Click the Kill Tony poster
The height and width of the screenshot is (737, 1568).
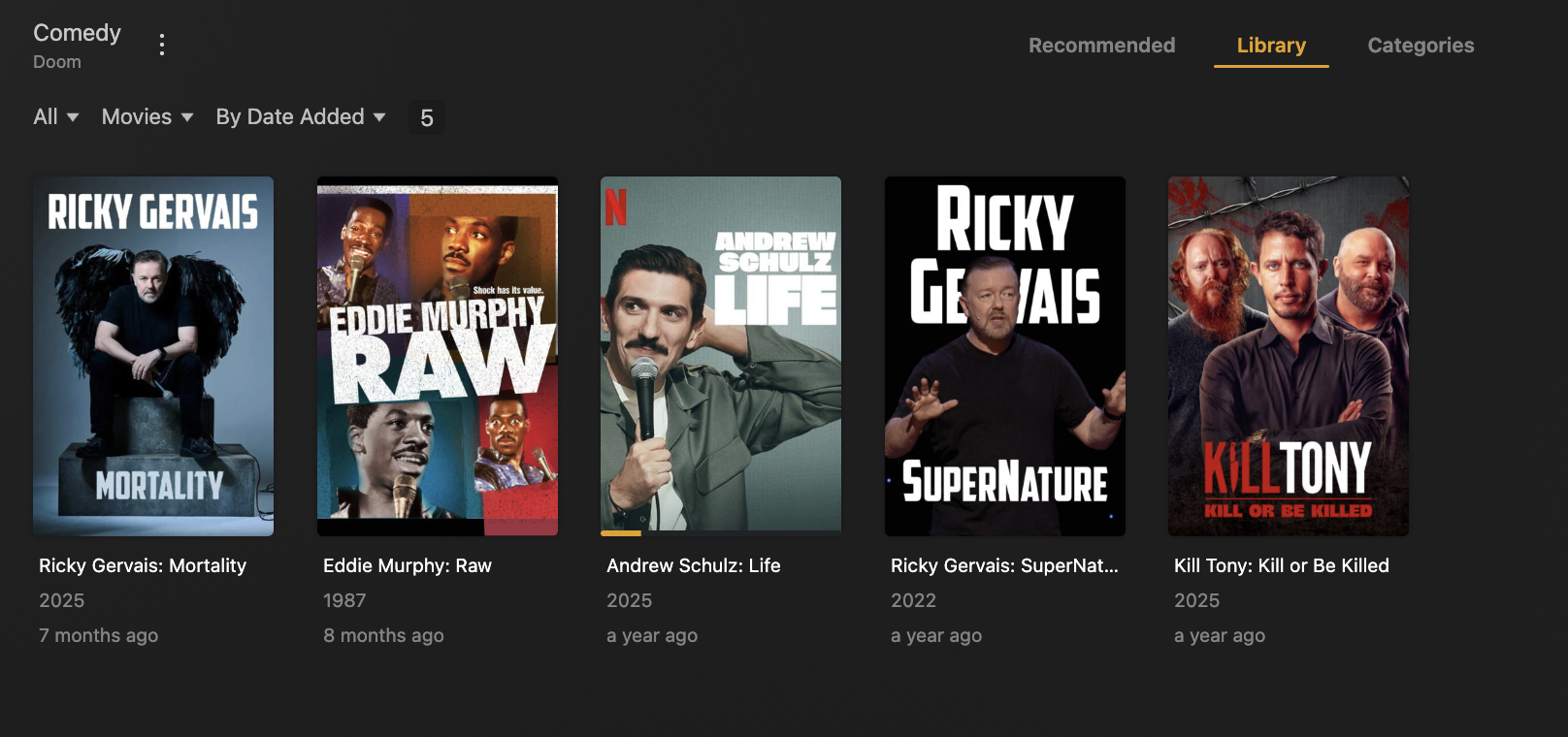[1289, 356]
